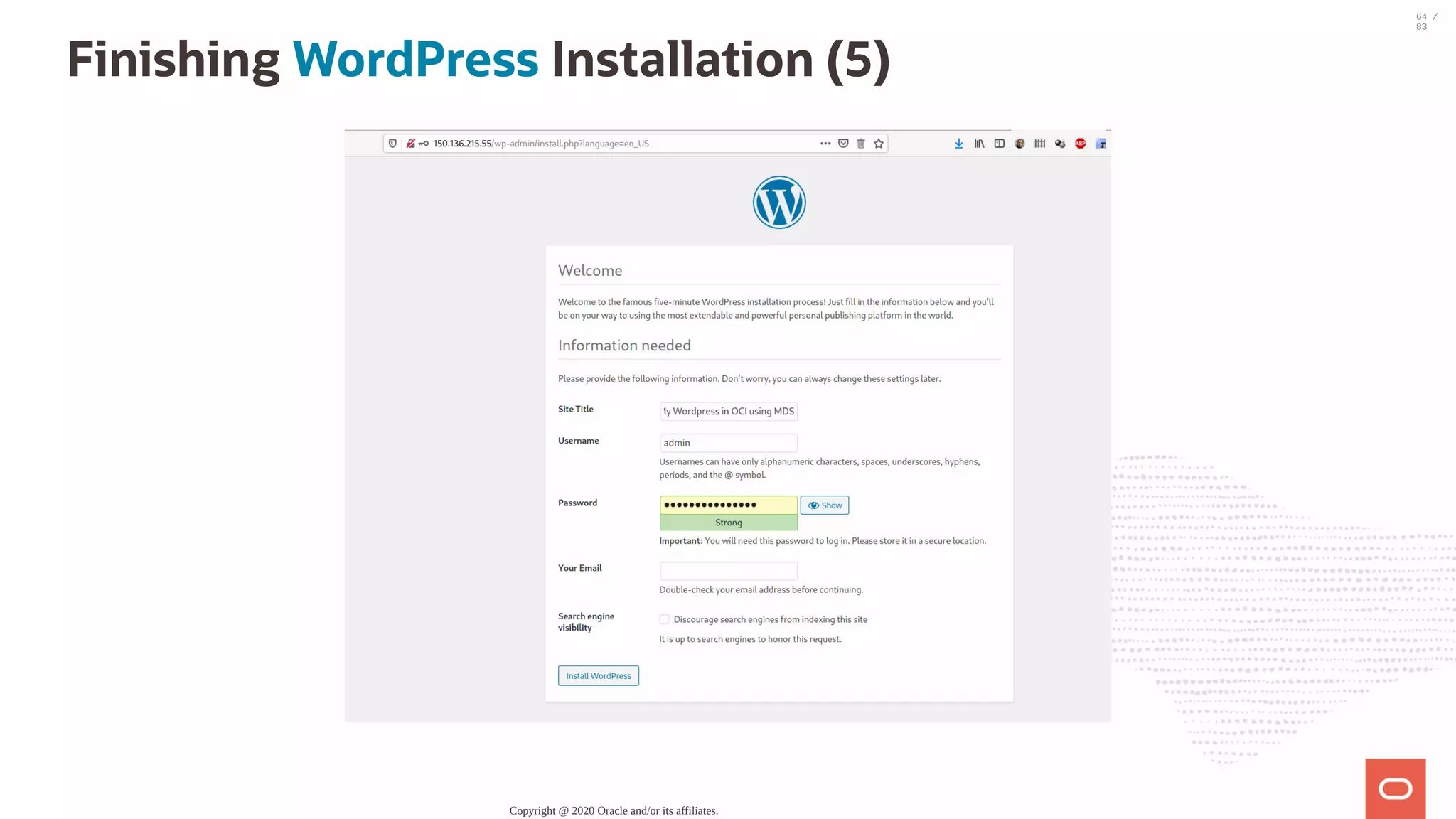Viewport: 1456px width, 819px height.
Task: Click the AdBlock Plus extension icon
Action: coord(1080,144)
